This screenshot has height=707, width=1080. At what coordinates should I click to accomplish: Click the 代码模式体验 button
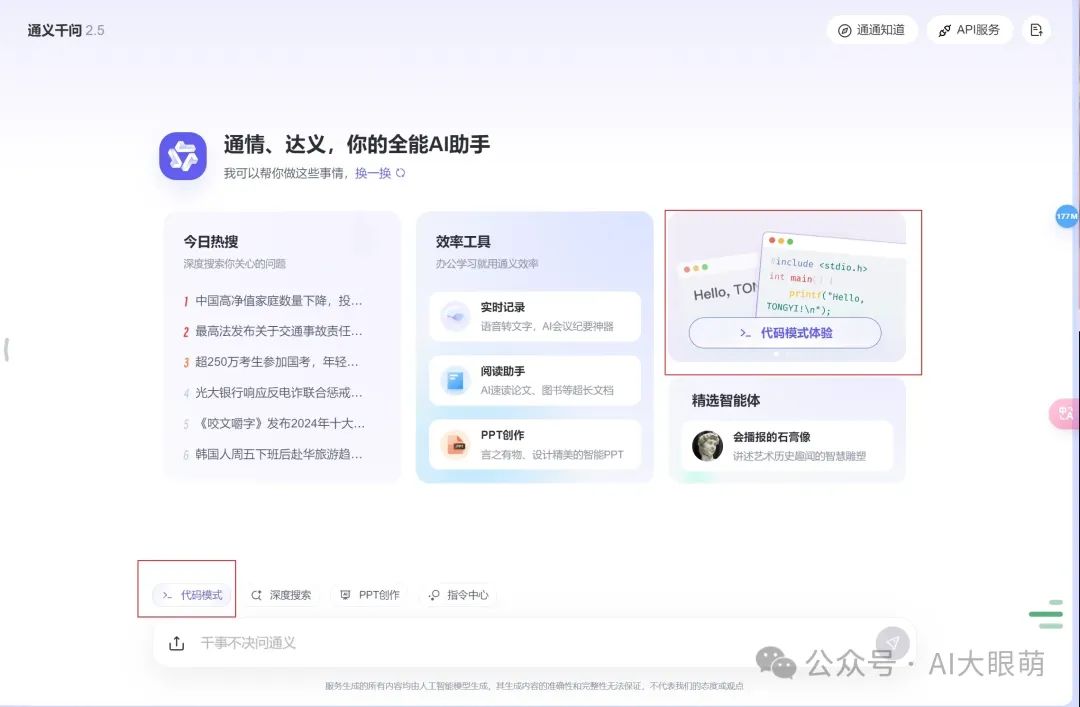pos(785,333)
